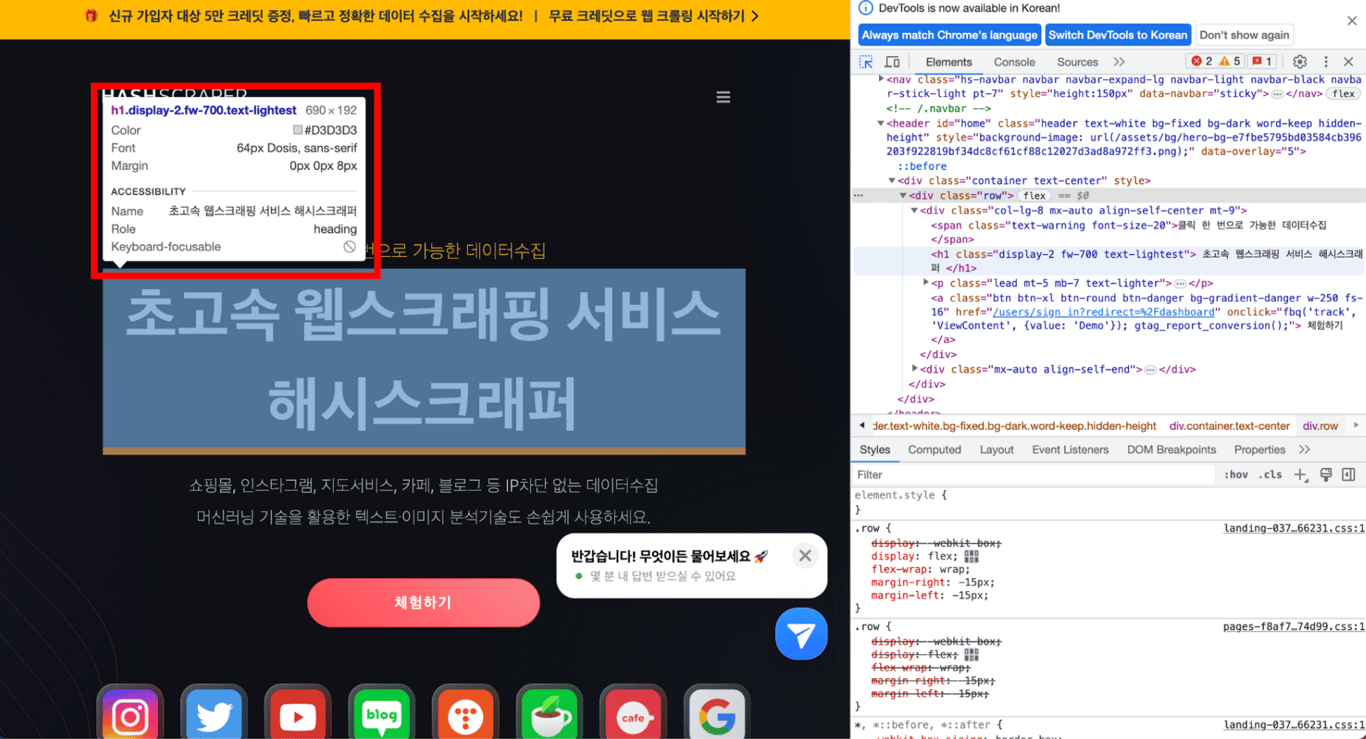Viewport: 1366px width, 739px height.
Task: Open the Properties sub-tab
Action: coord(1259,450)
